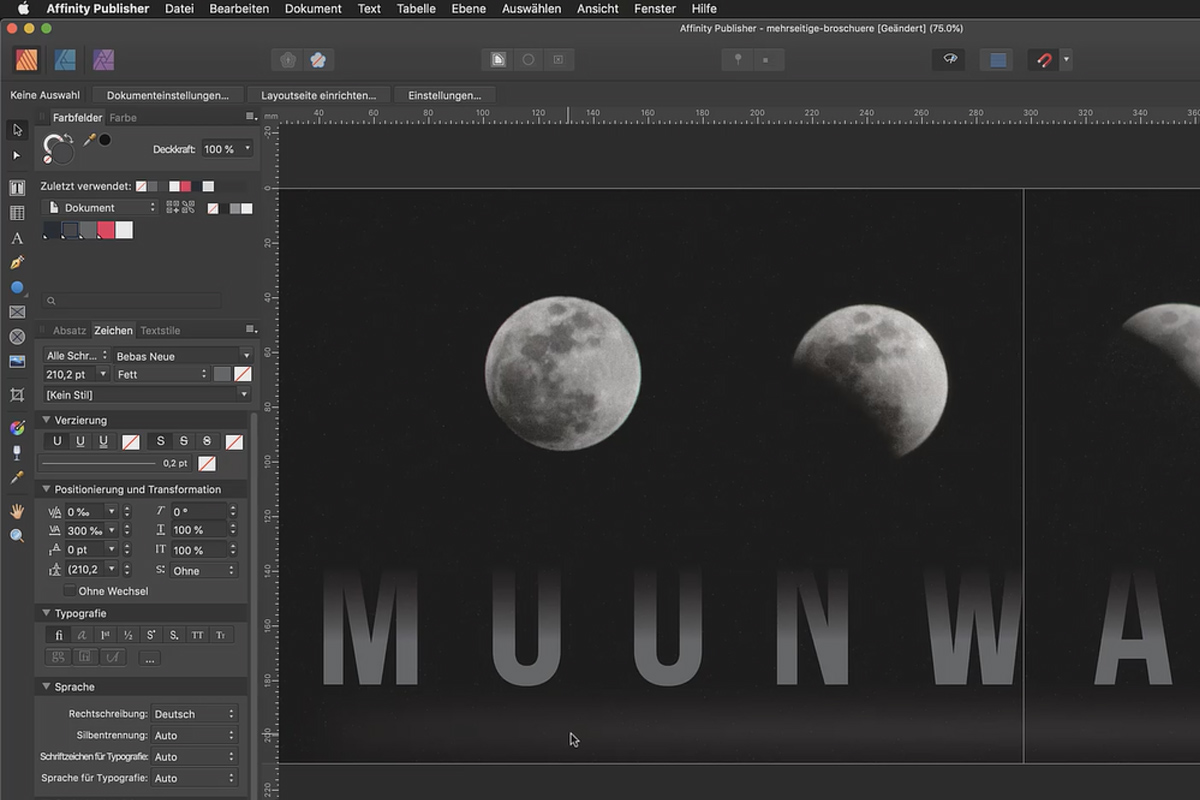The image size is (1200, 800).
Task: Select the Artistic Text tool
Action: pyautogui.click(x=17, y=238)
